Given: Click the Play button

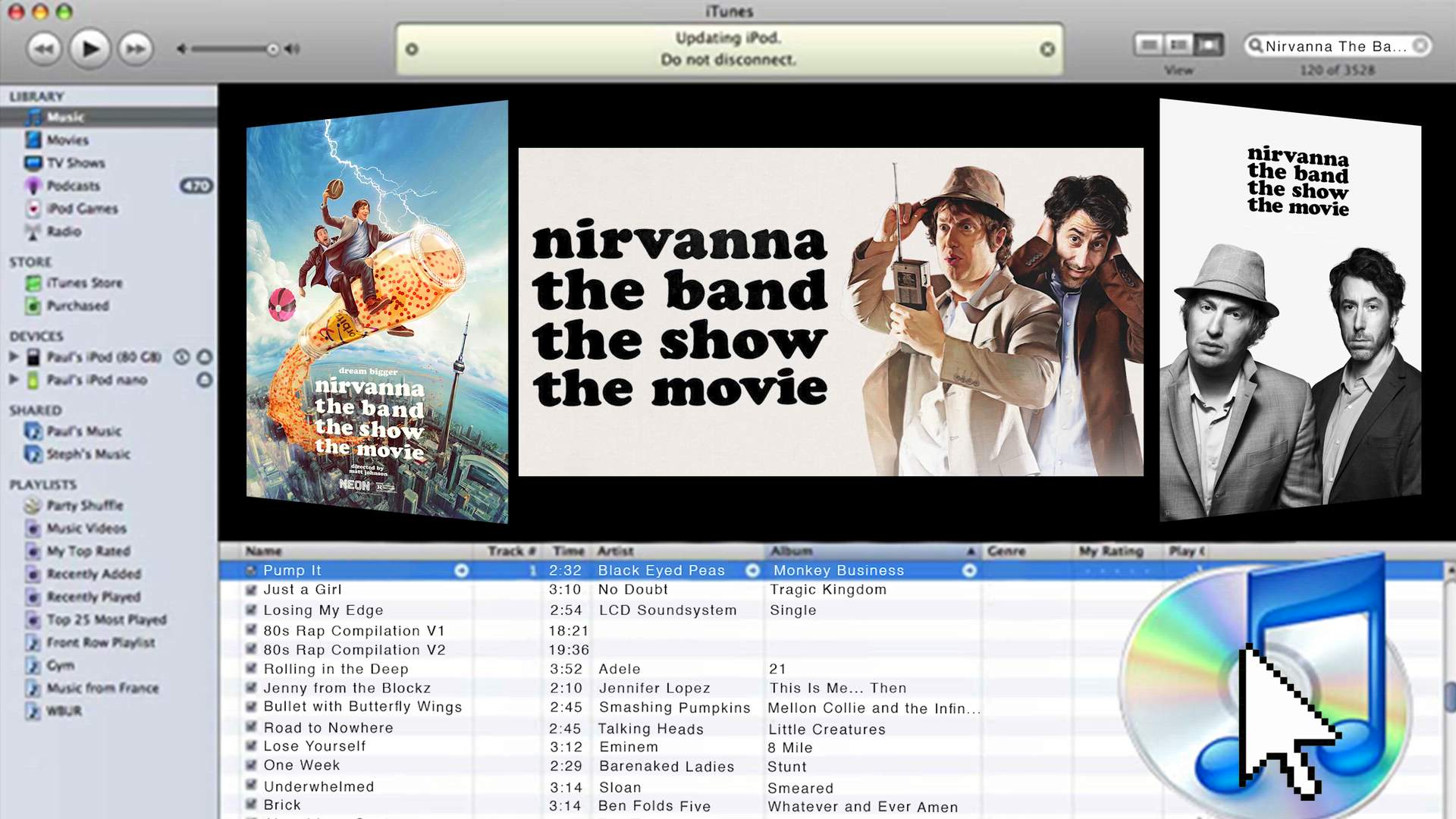Looking at the screenshot, I should [90, 49].
